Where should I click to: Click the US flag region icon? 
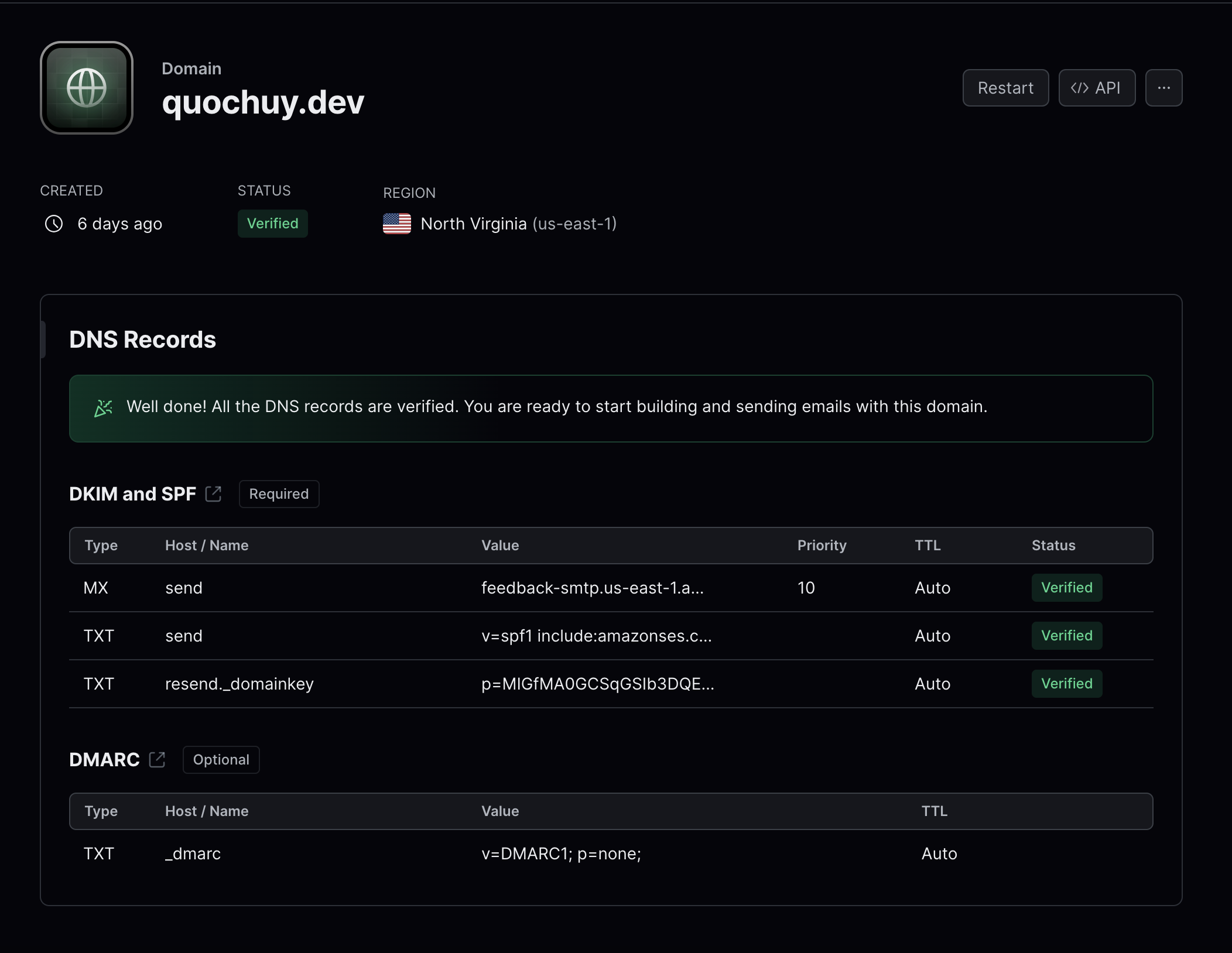point(397,224)
